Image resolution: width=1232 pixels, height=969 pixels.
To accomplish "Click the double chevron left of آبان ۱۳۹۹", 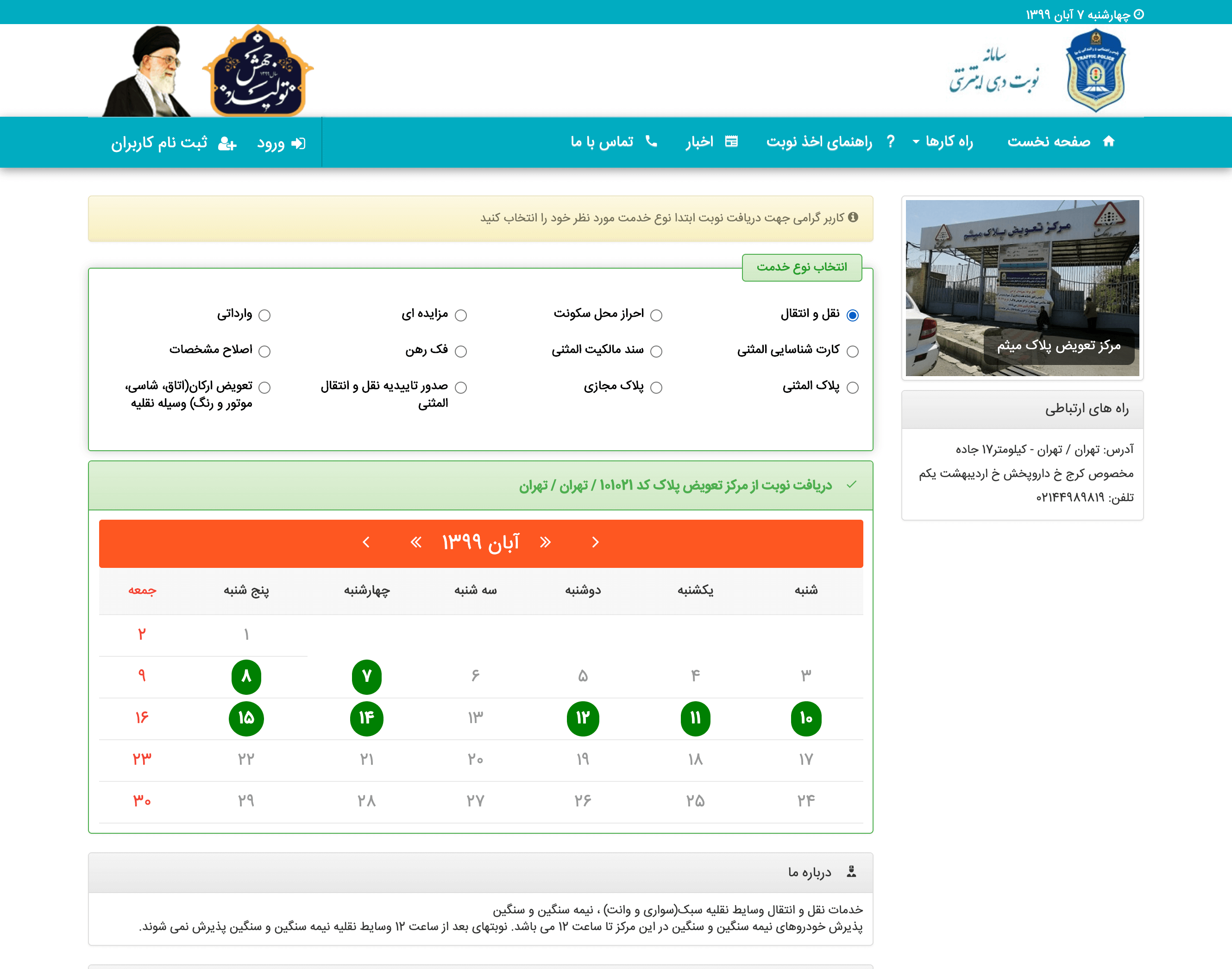I will coord(416,542).
